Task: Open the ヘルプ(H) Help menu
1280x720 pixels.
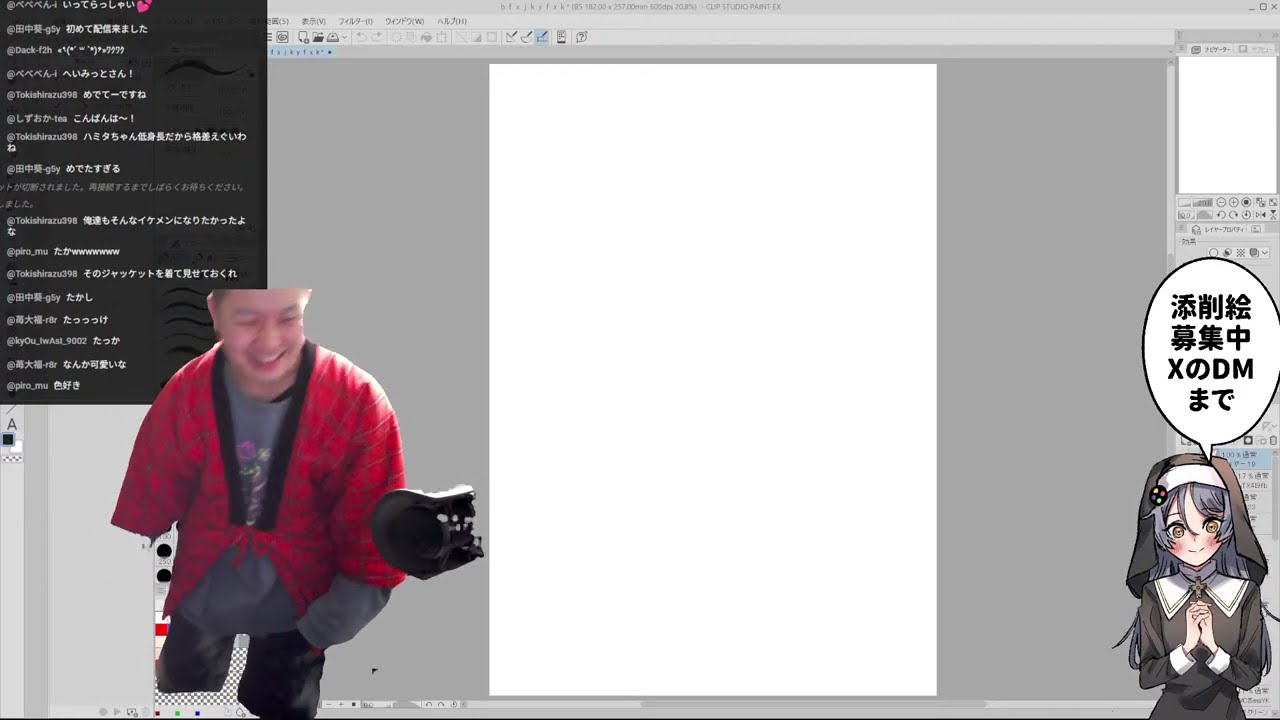Action: point(452,21)
